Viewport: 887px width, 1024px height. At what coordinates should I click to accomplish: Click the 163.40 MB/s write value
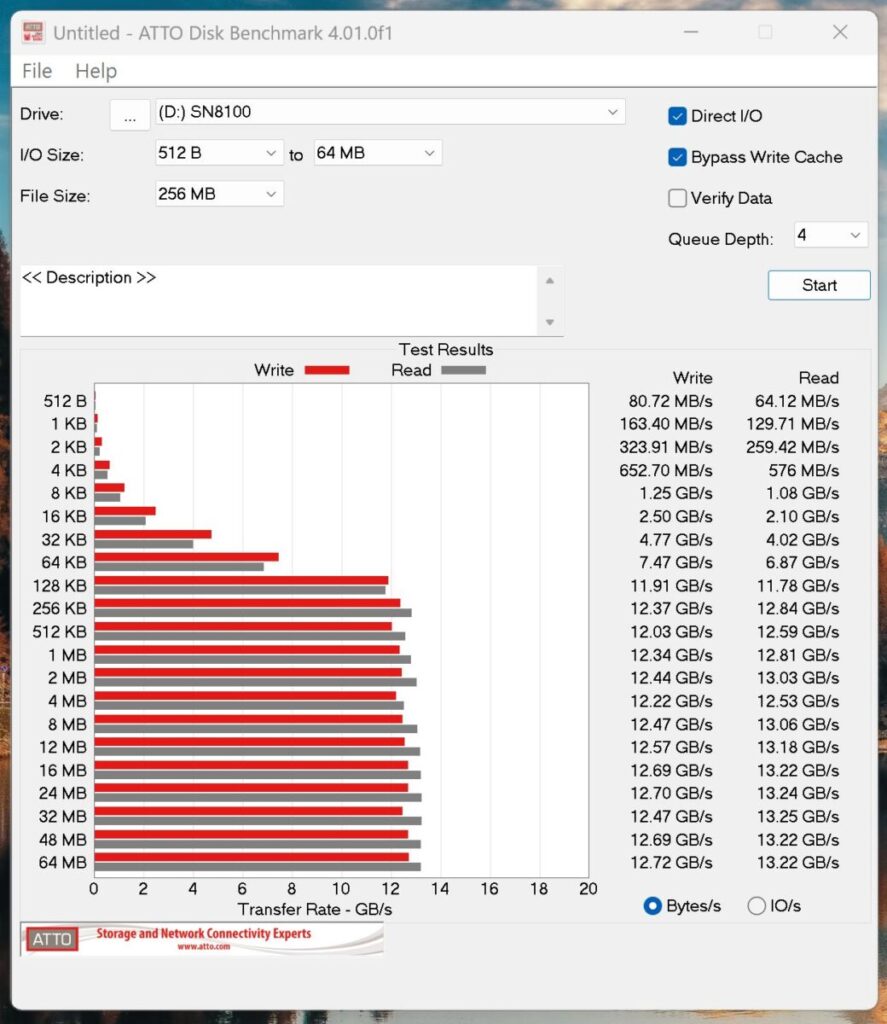(666, 424)
